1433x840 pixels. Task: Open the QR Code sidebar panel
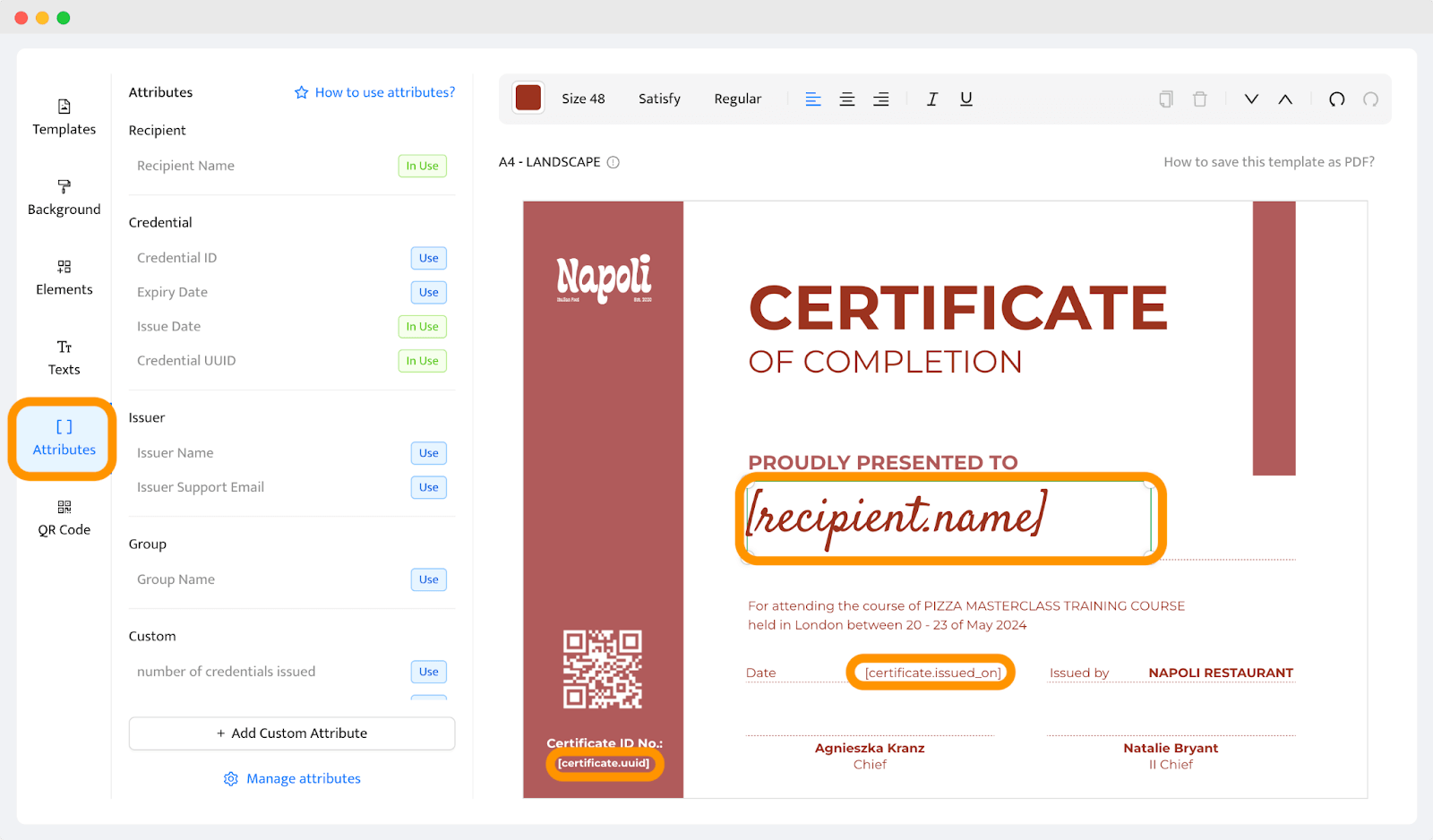64,519
